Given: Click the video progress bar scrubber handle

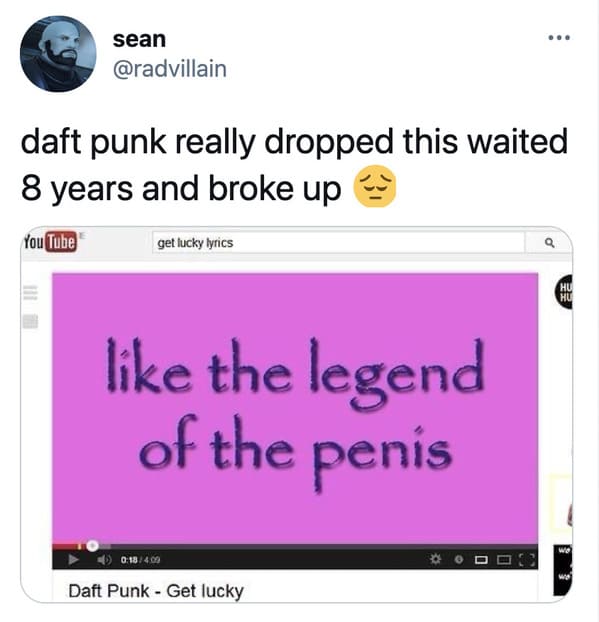Looking at the screenshot, I should [92, 546].
